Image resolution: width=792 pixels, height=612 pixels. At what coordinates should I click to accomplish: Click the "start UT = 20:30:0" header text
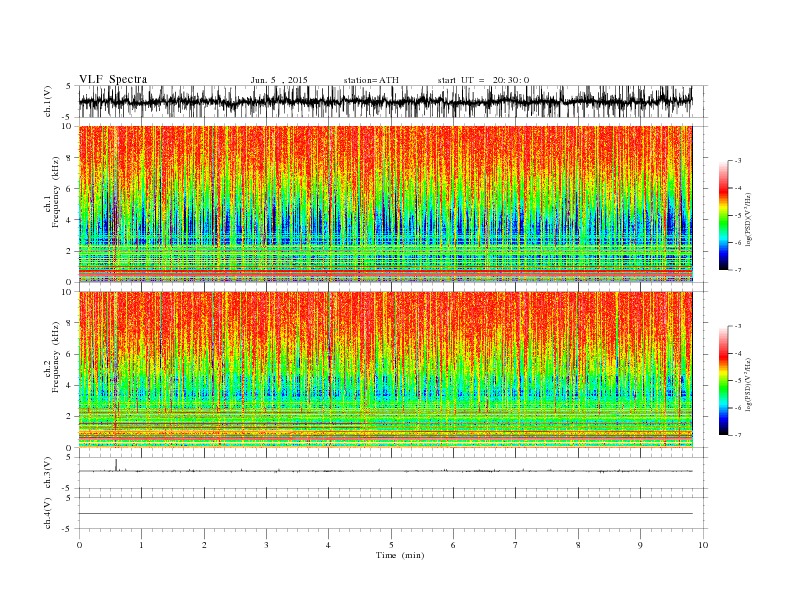pyautogui.click(x=483, y=80)
